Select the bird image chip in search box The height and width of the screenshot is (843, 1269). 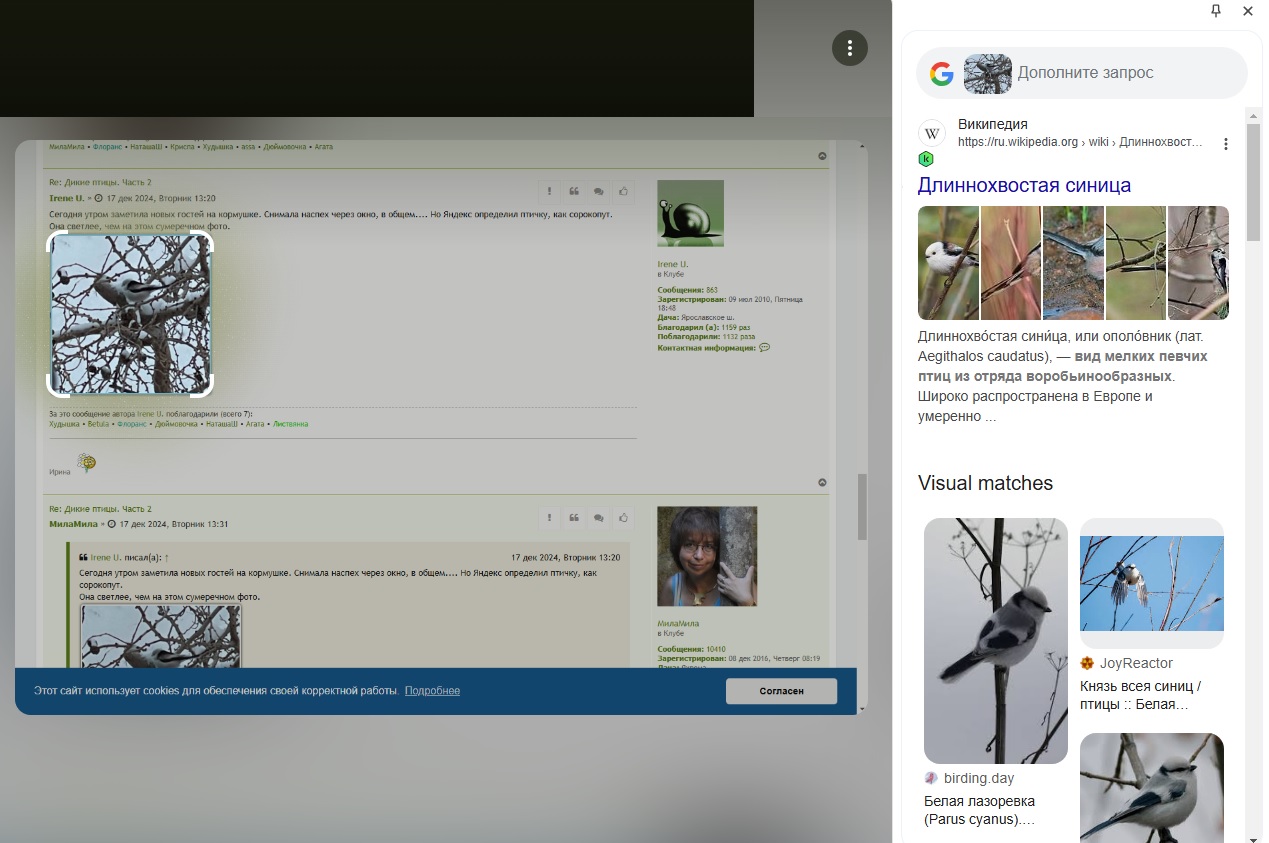(987, 73)
